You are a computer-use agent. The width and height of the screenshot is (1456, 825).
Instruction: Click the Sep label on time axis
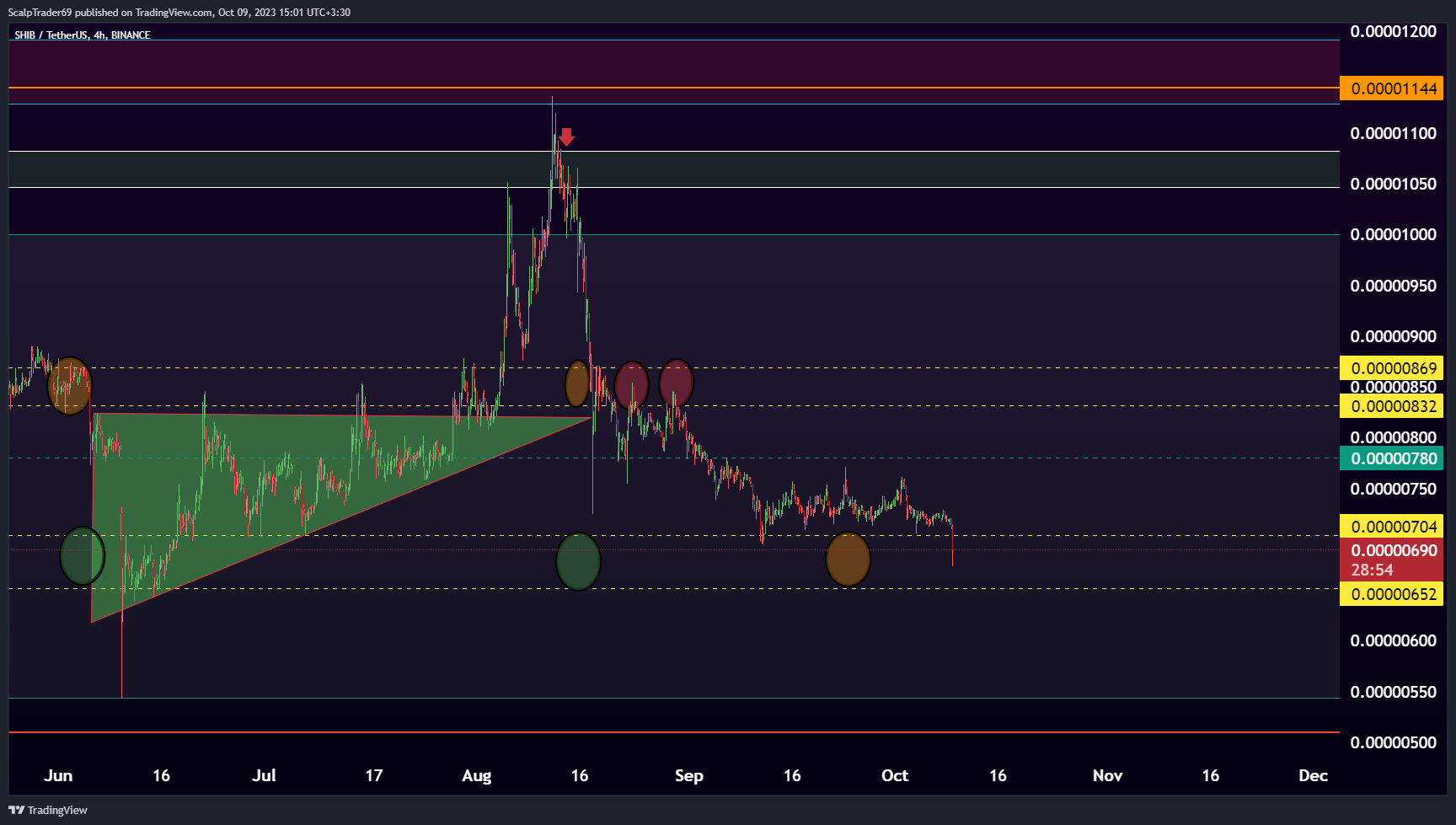[x=688, y=775]
